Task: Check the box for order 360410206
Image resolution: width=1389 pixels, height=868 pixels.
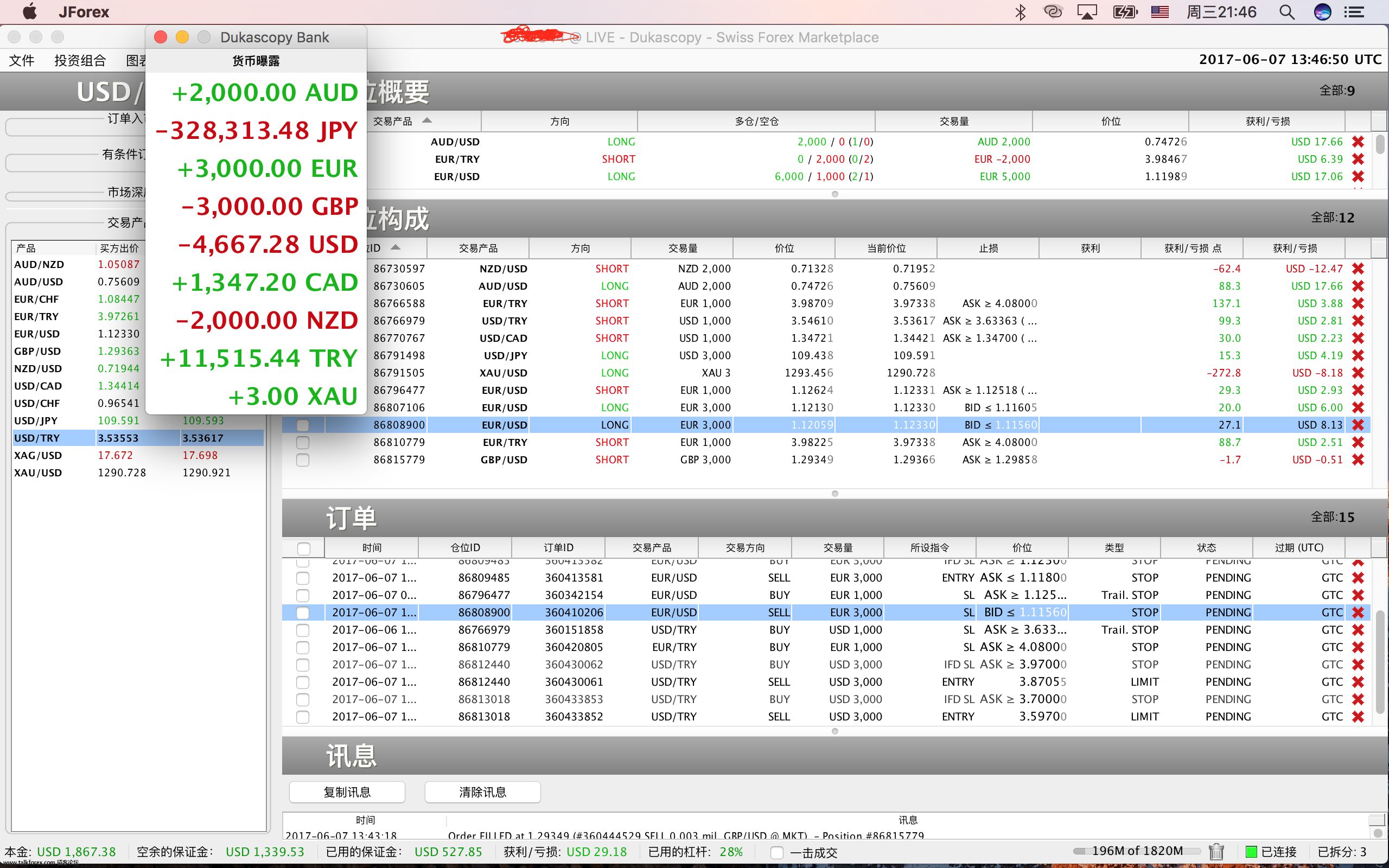Action: [x=302, y=612]
